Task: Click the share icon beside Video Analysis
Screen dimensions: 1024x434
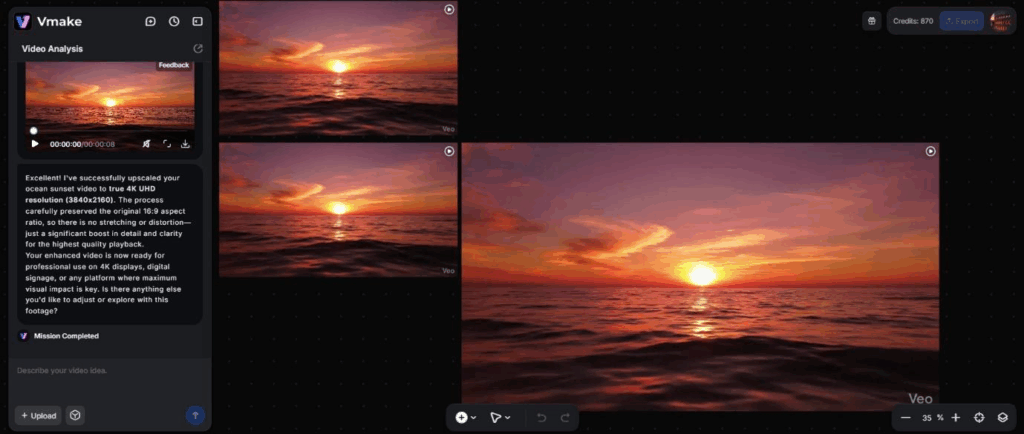Action: (197, 48)
